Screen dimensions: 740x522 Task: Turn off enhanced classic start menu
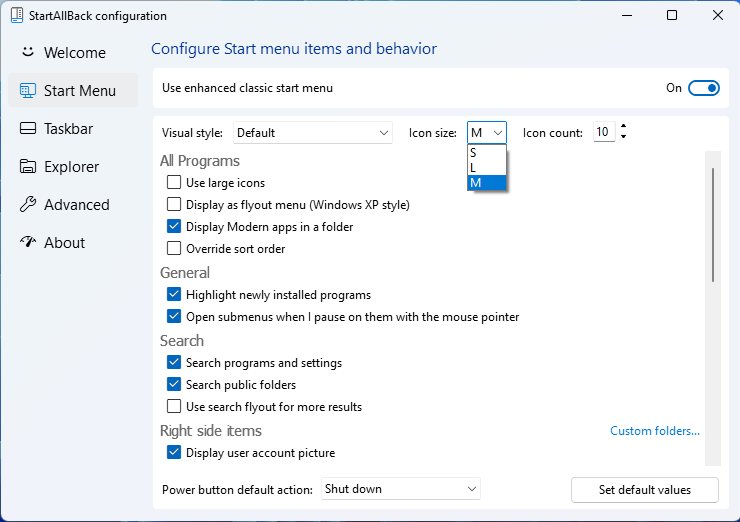click(x=703, y=88)
